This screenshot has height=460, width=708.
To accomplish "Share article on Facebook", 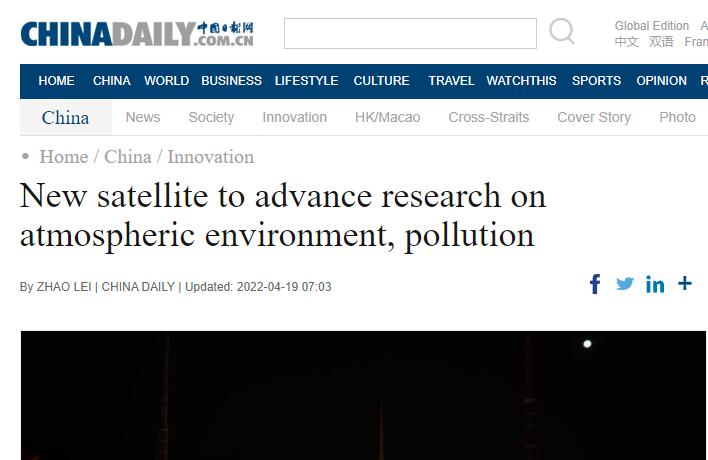I will tap(595, 285).
